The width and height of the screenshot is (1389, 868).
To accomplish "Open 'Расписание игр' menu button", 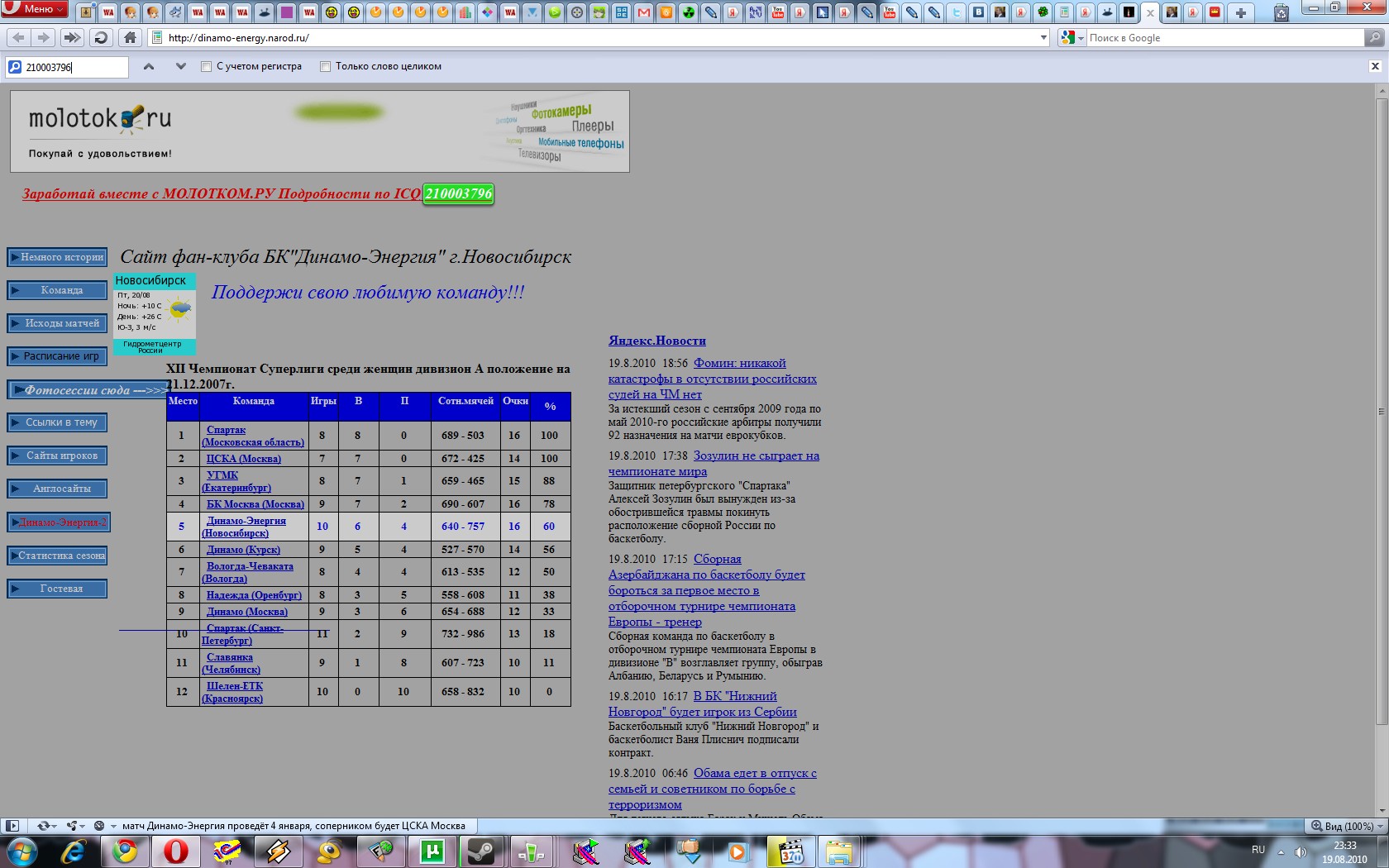I will click(x=57, y=356).
